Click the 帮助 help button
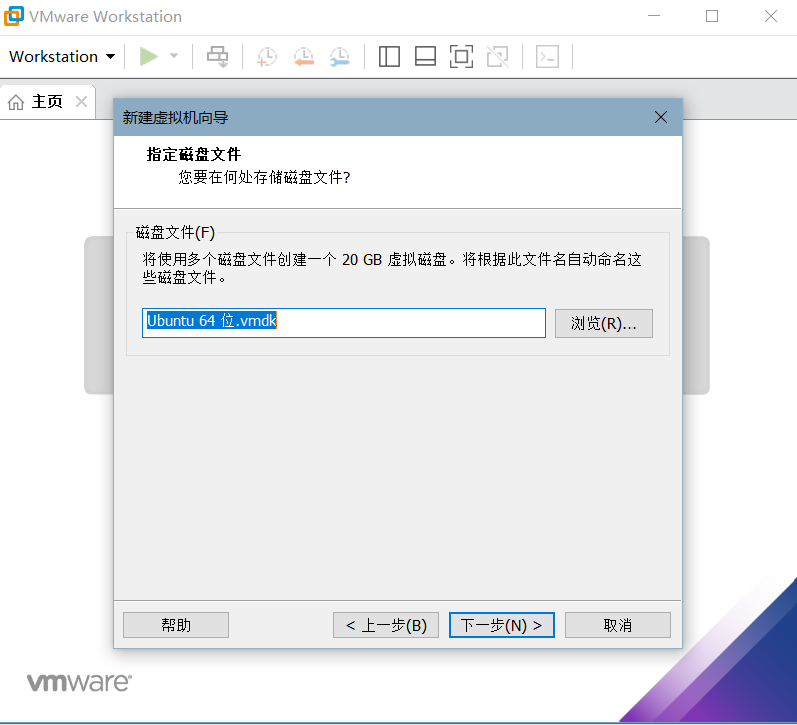This screenshot has width=797, height=725. (x=176, y=625)
